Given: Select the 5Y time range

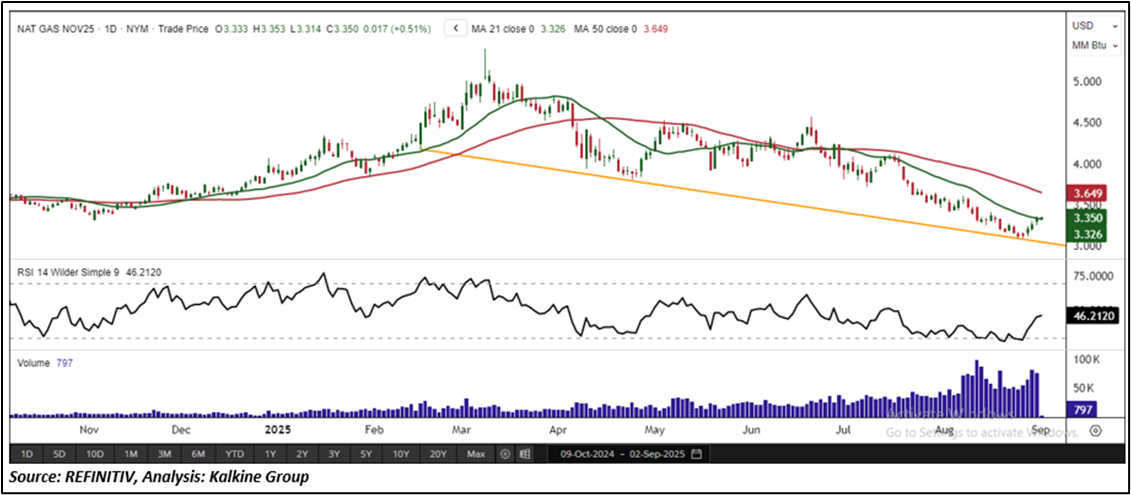Looking at the screenshot, I should point(366,455).
